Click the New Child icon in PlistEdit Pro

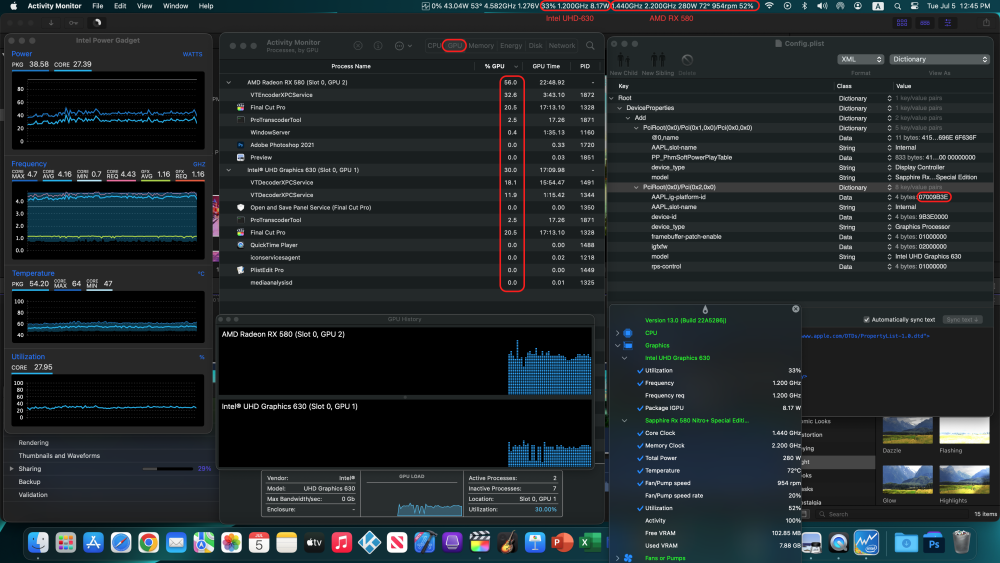tap(624, 61)
